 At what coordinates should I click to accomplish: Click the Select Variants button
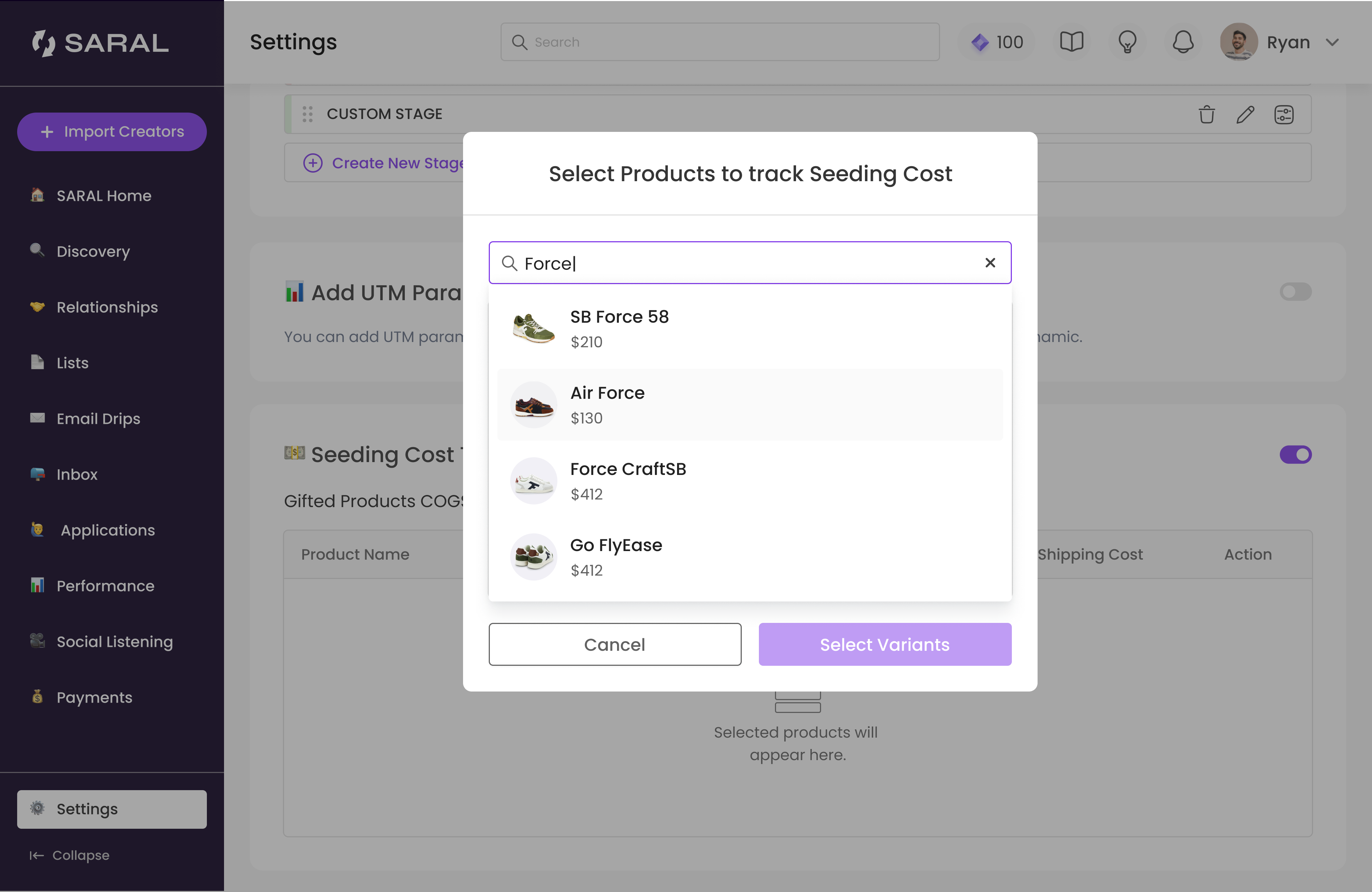coord(885,644)
